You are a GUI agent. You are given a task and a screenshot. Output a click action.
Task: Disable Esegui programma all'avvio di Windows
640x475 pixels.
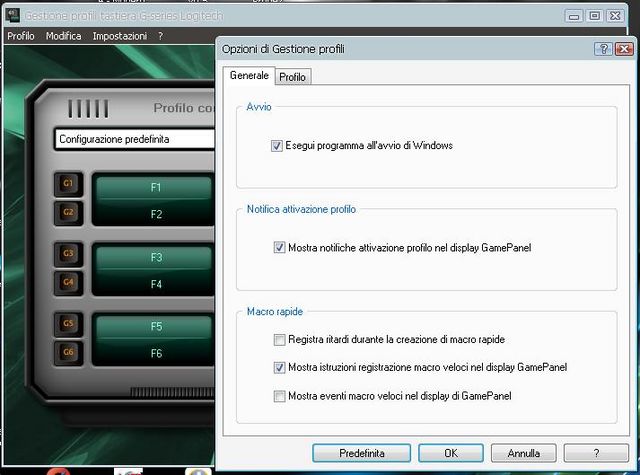(x=277, y=146)
